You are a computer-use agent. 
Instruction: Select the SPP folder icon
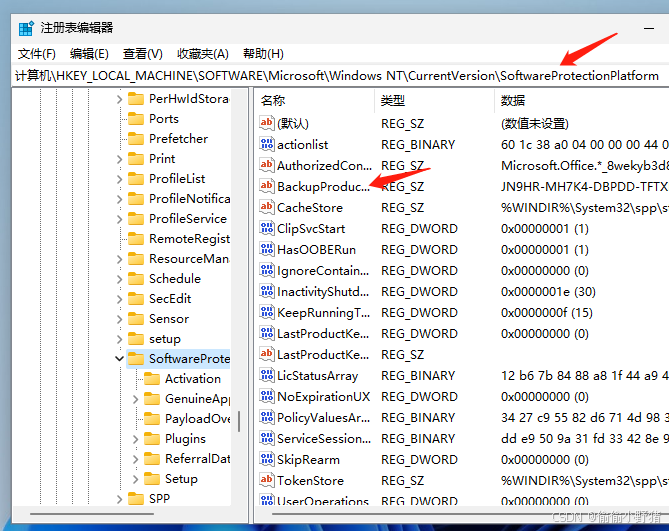click(x=136, y=498)
